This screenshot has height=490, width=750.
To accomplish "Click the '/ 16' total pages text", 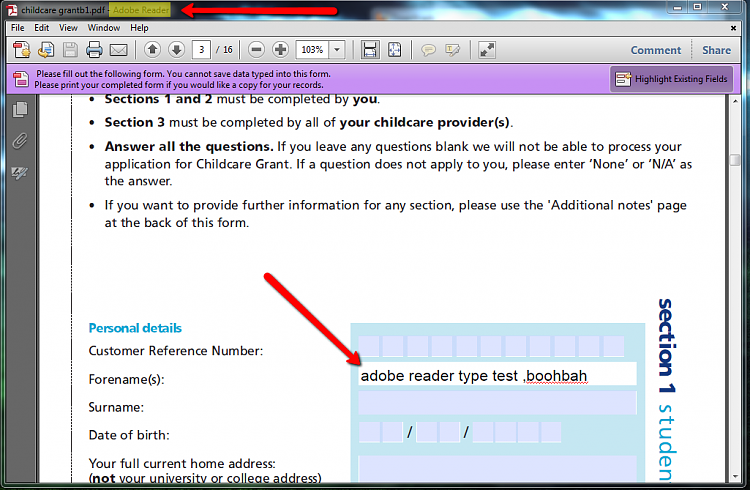I will 224,50.
